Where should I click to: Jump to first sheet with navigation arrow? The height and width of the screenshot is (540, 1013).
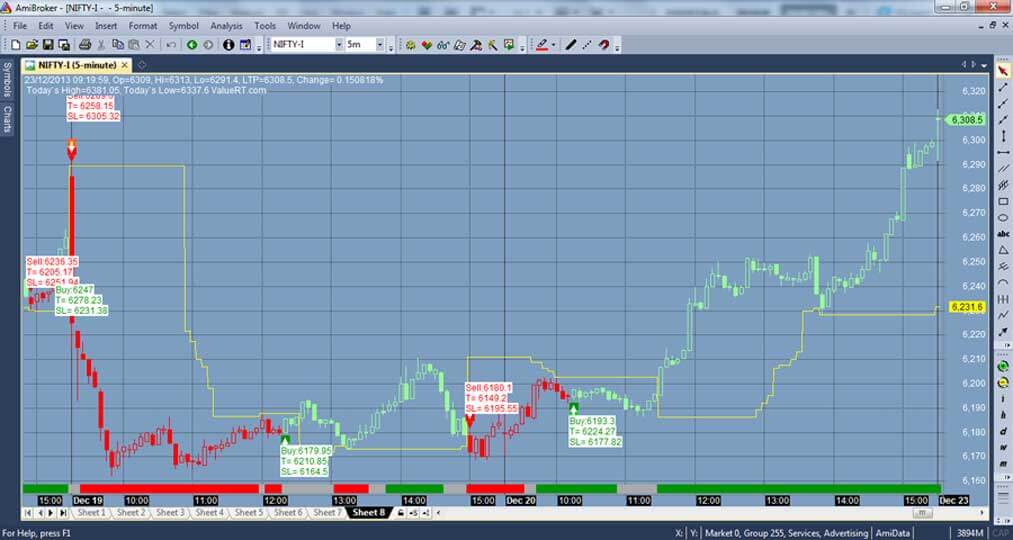tap(27, 512)
